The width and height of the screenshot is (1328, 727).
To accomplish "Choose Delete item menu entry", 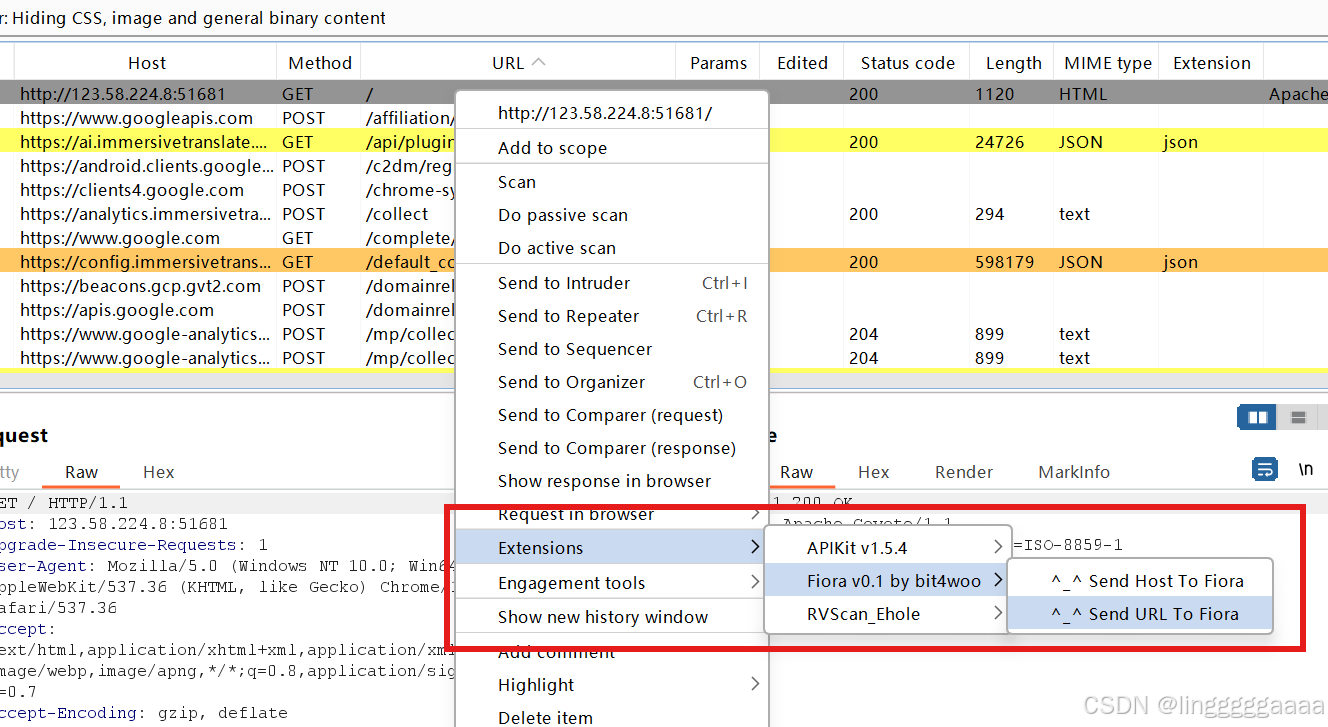I will [612, 716].
